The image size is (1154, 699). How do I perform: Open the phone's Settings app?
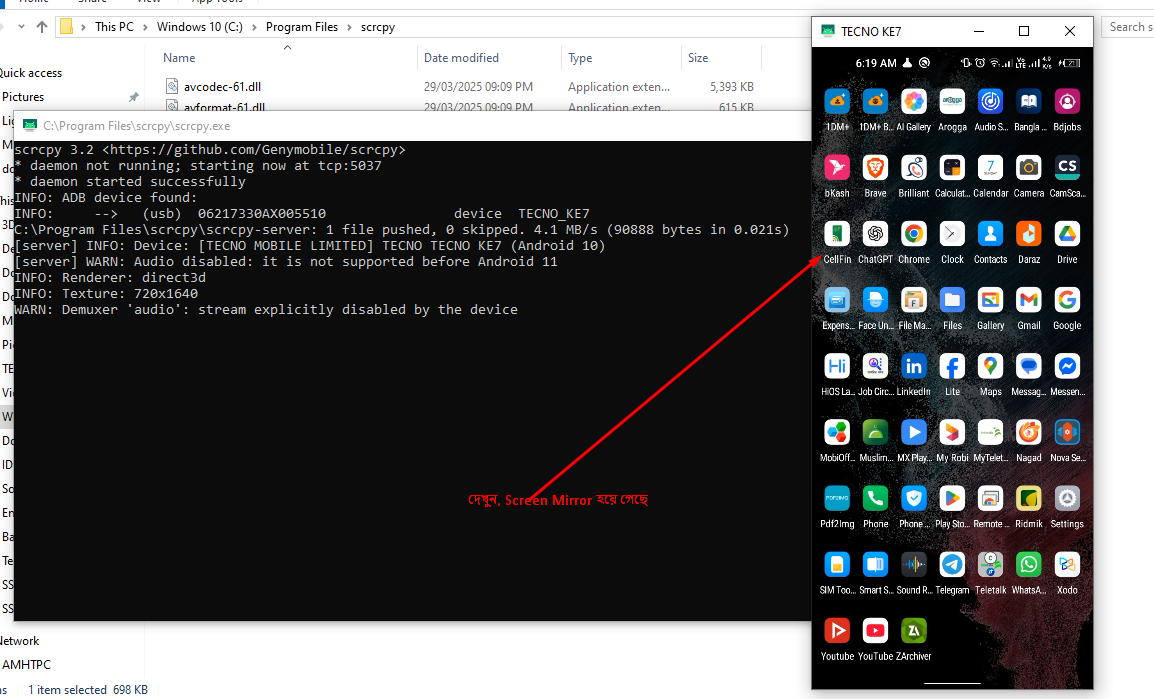point(1067,498)
